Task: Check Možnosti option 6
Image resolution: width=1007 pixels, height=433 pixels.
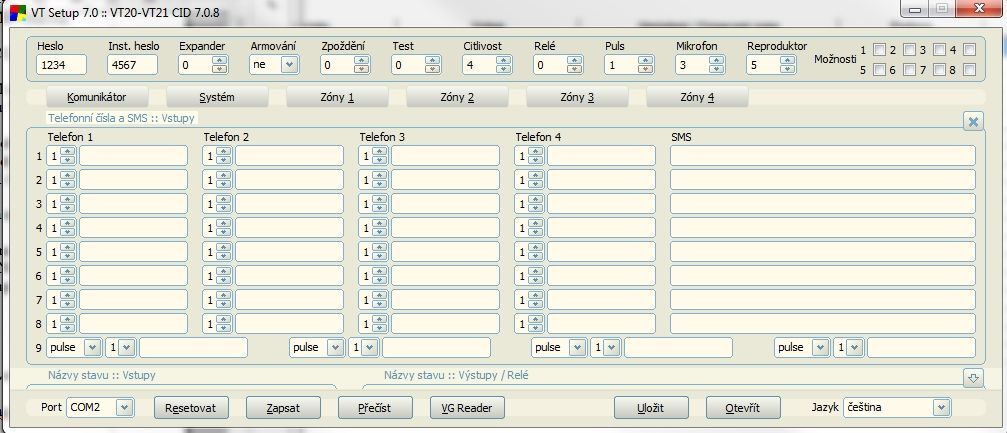Action: point(910,71)
